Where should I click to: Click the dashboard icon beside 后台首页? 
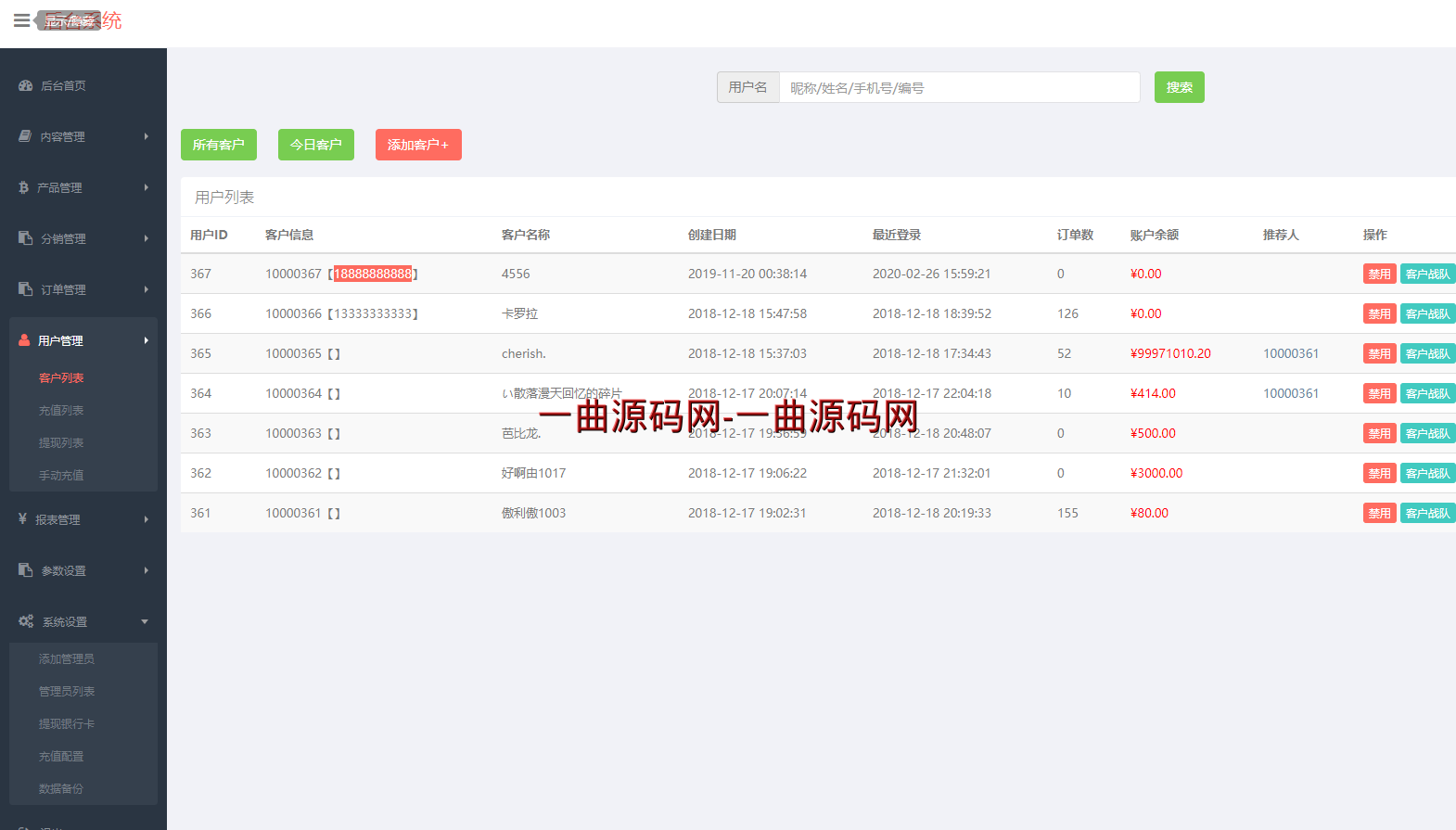point(26,85)
